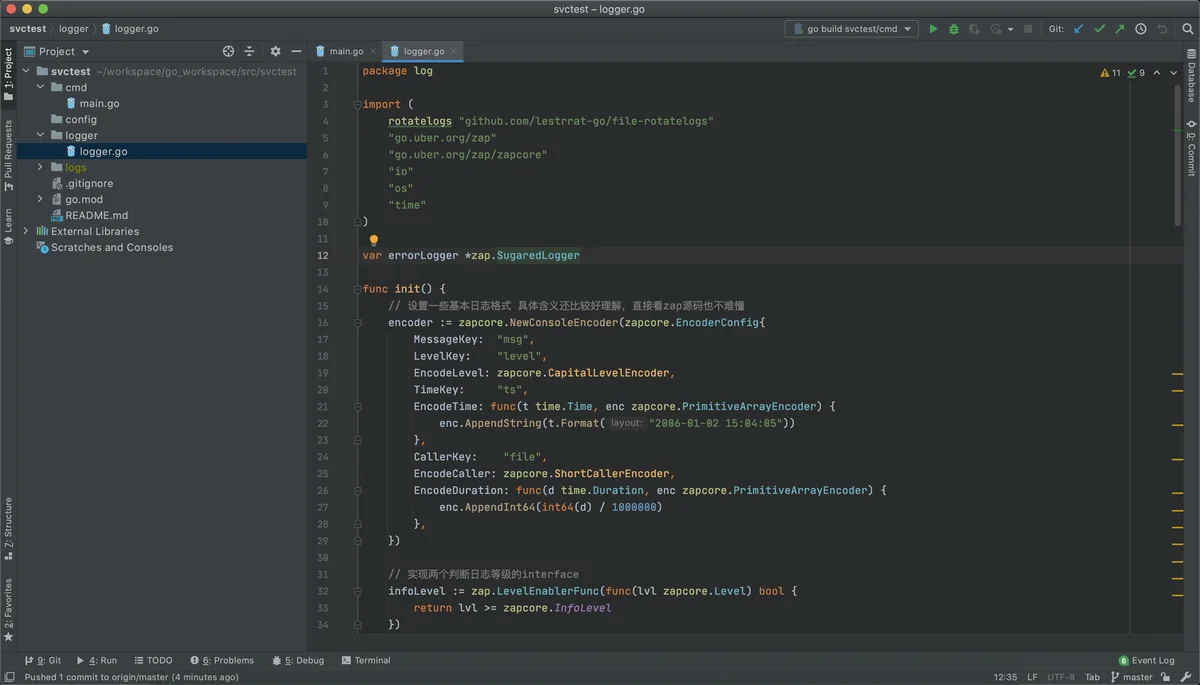The width and height of the screenshot is (1200, 685).
Task: Collapse the cmd folder
Action: [41, 87]
